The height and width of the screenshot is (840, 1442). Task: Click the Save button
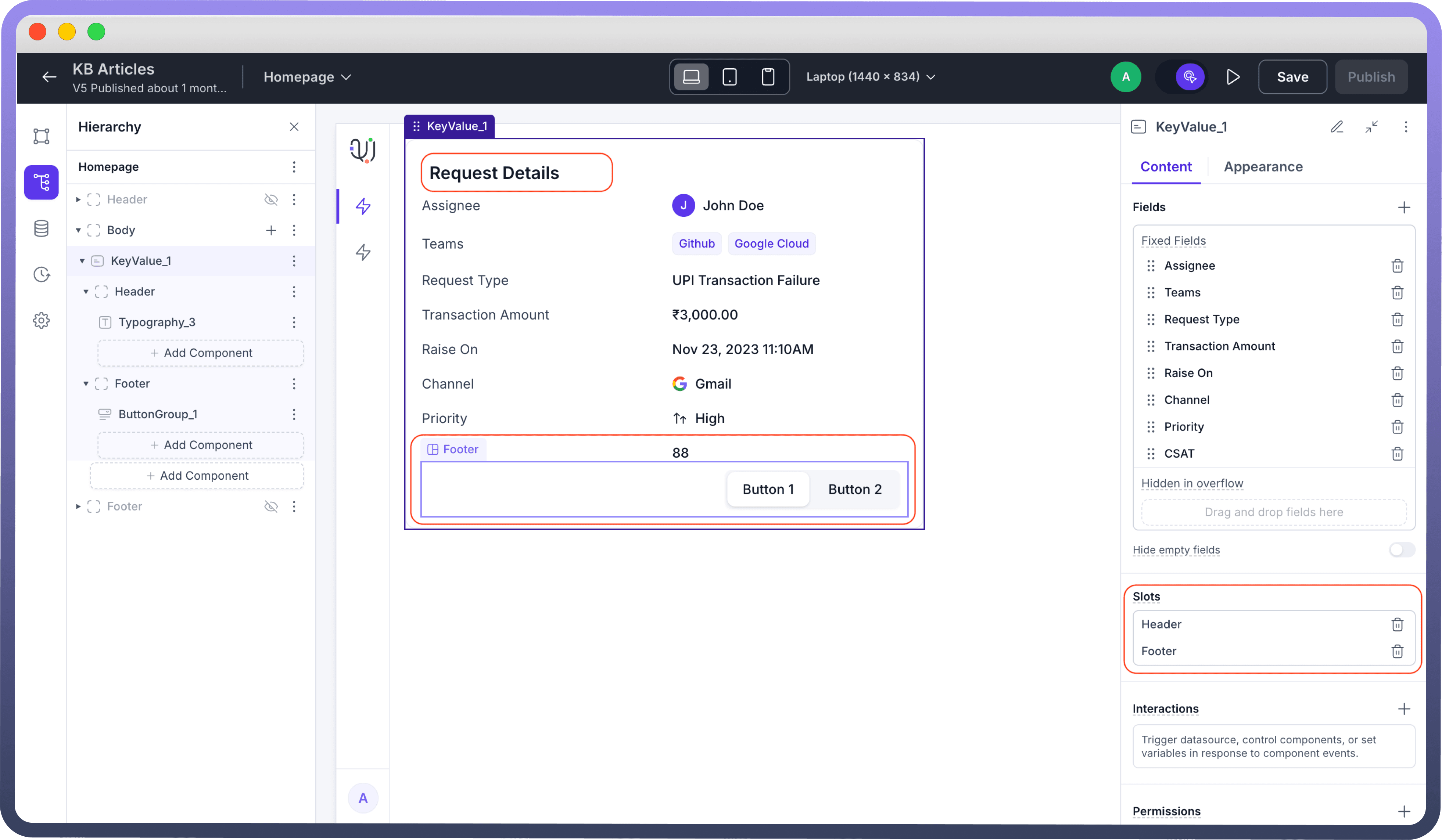[x=1292, y=77]
